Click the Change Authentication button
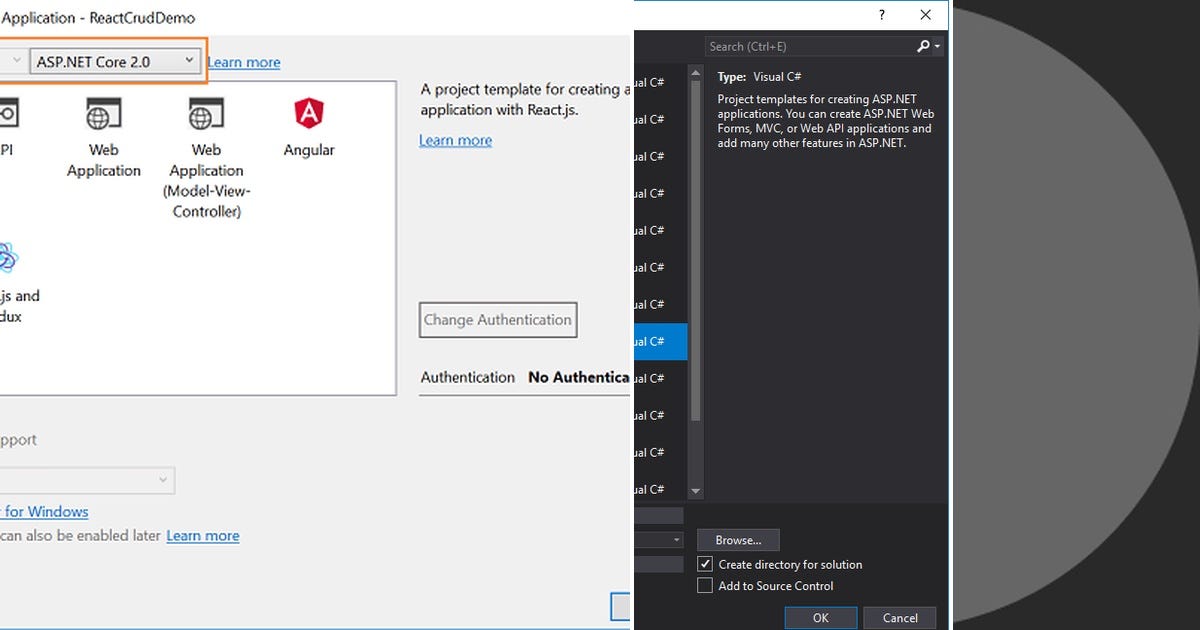The width and height of the screenshot is (1200, 630). (x=498, y=320)
